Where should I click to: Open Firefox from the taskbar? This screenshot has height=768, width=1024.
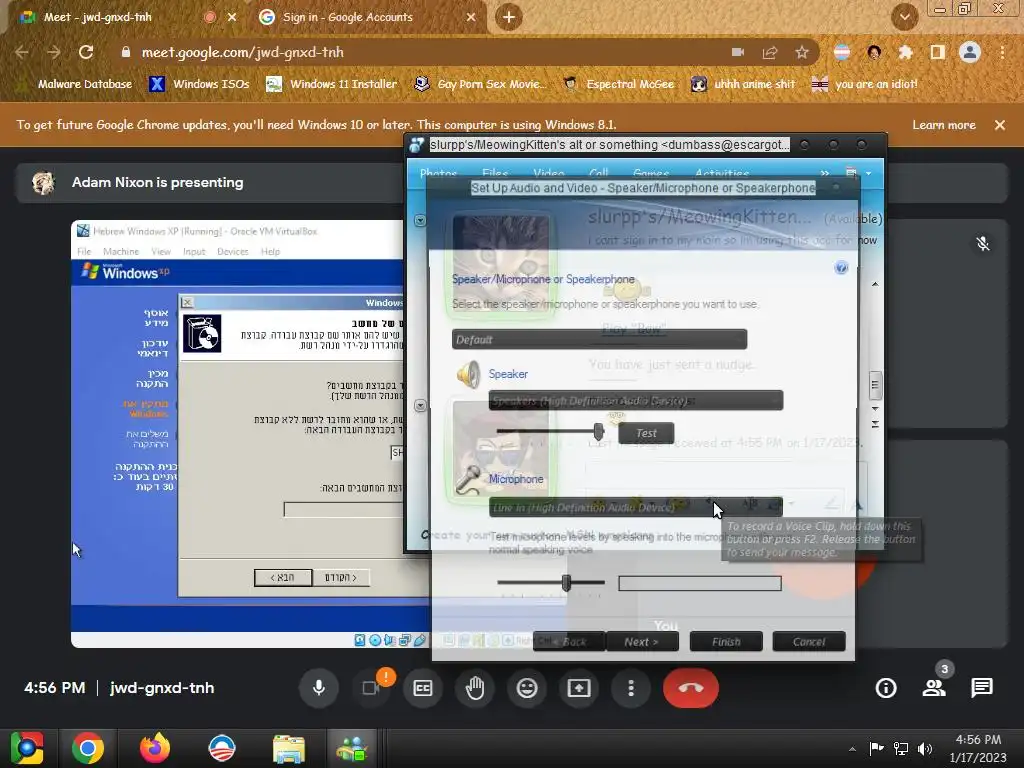point(155,748)
